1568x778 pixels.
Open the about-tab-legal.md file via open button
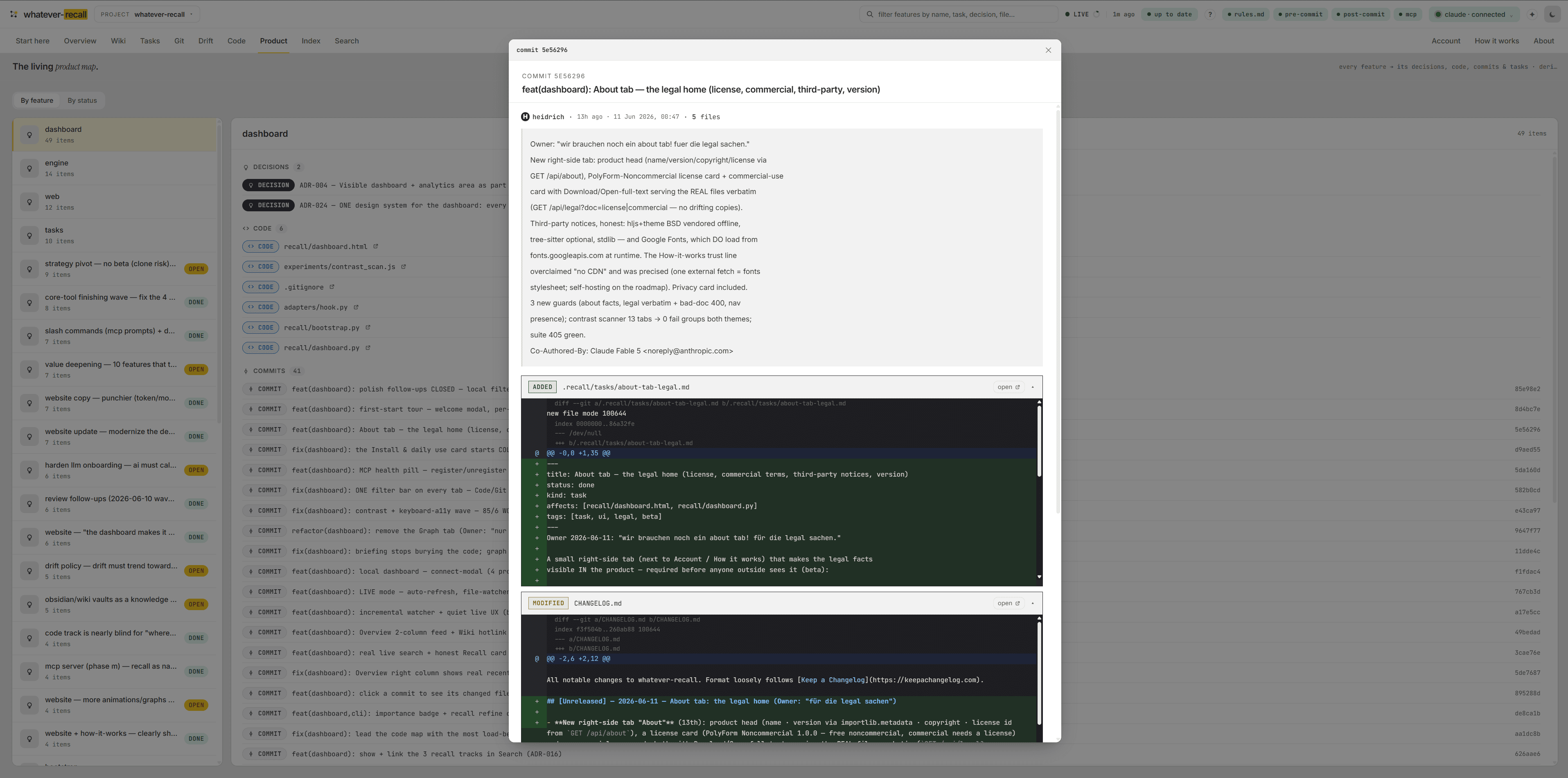[x=1008, y=387]
